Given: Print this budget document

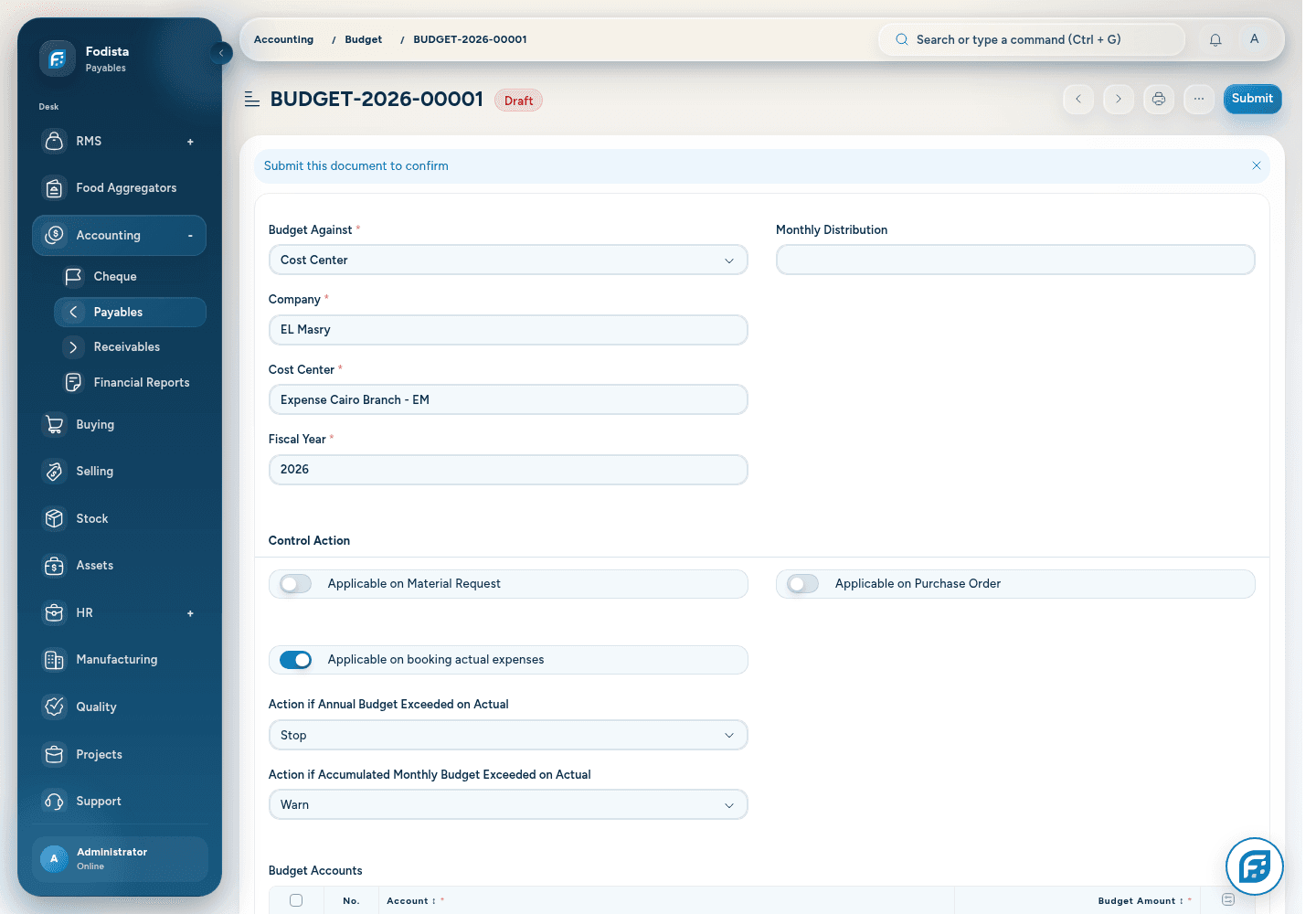Looking at the screenshot, I should (x=1159, y=99).
